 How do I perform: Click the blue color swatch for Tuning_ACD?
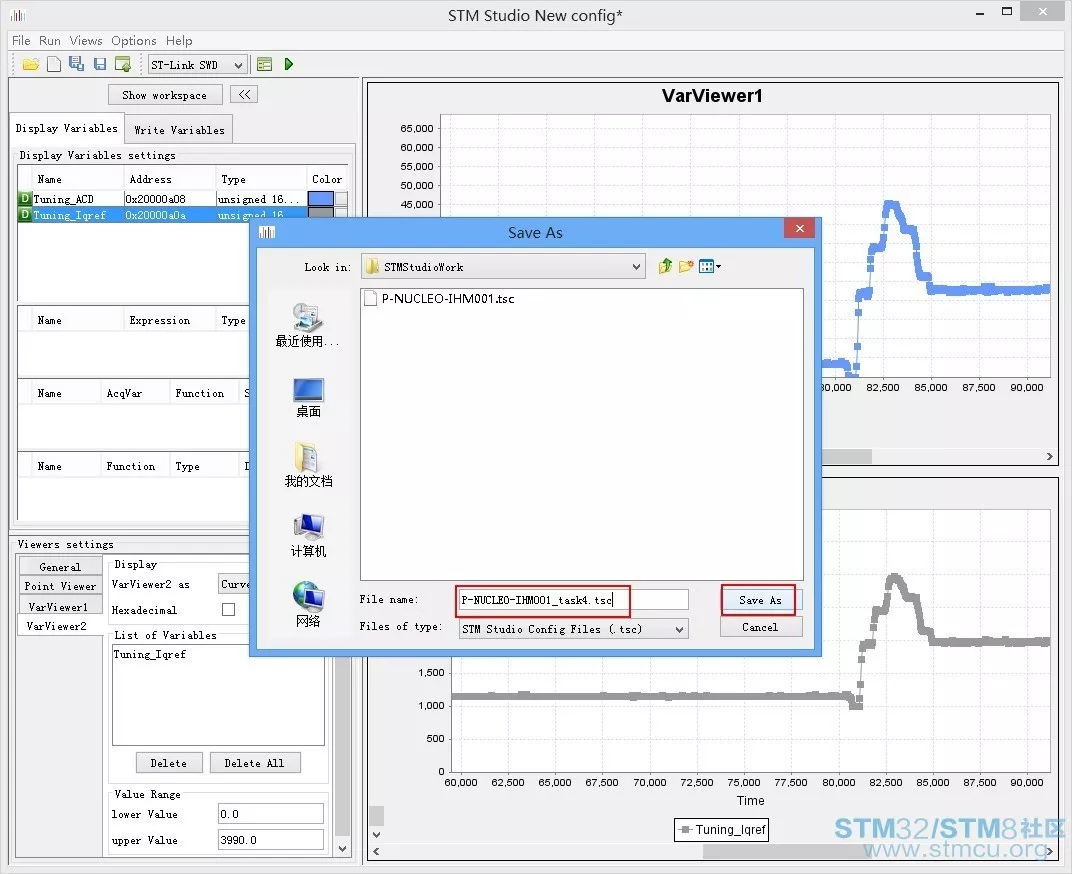pos(321,198)
